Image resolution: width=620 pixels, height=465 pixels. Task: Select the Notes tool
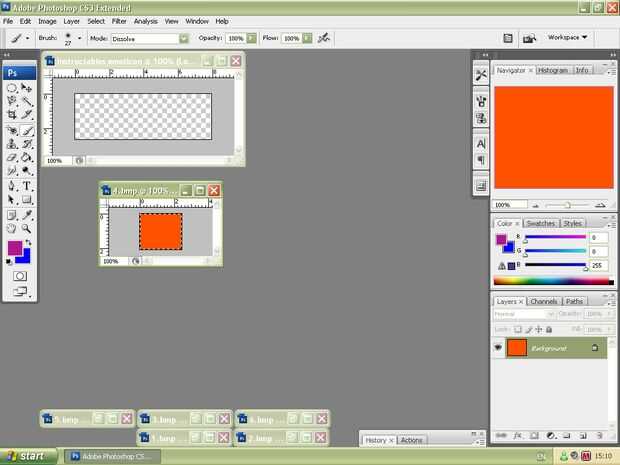12,215
